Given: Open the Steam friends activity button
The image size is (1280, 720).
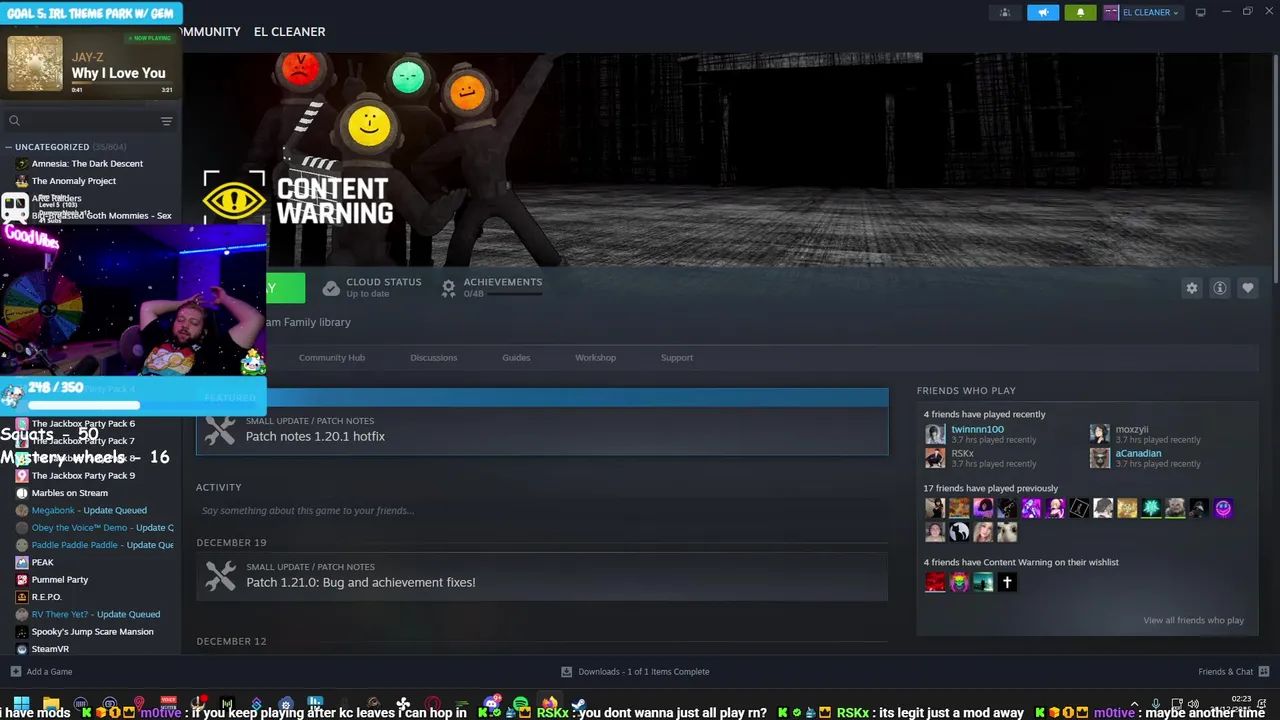Looking at the screenshot, I should (1005, 13).
